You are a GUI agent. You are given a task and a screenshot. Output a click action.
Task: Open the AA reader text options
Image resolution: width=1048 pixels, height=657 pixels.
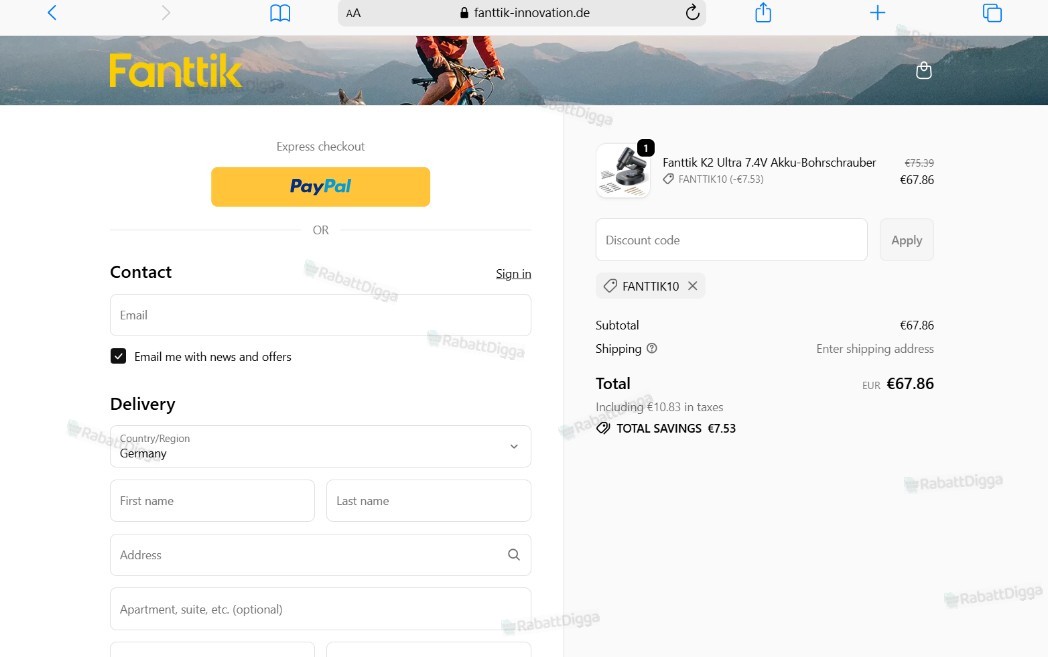tap(354, 13)
